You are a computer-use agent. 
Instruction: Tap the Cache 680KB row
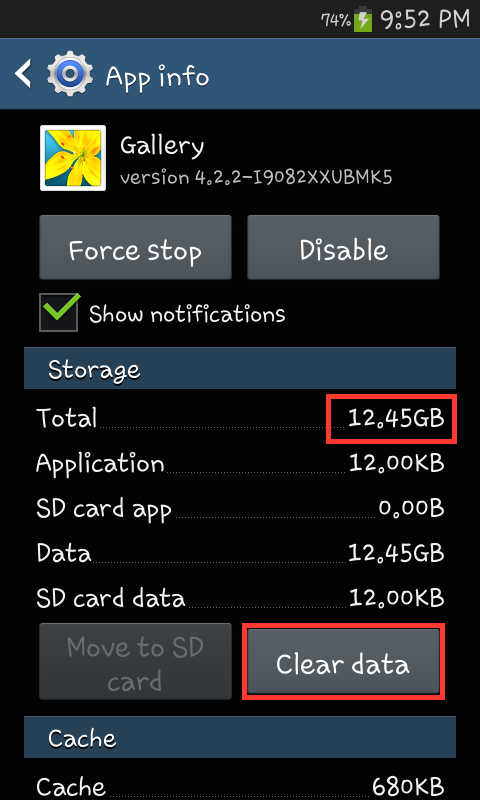240,786
